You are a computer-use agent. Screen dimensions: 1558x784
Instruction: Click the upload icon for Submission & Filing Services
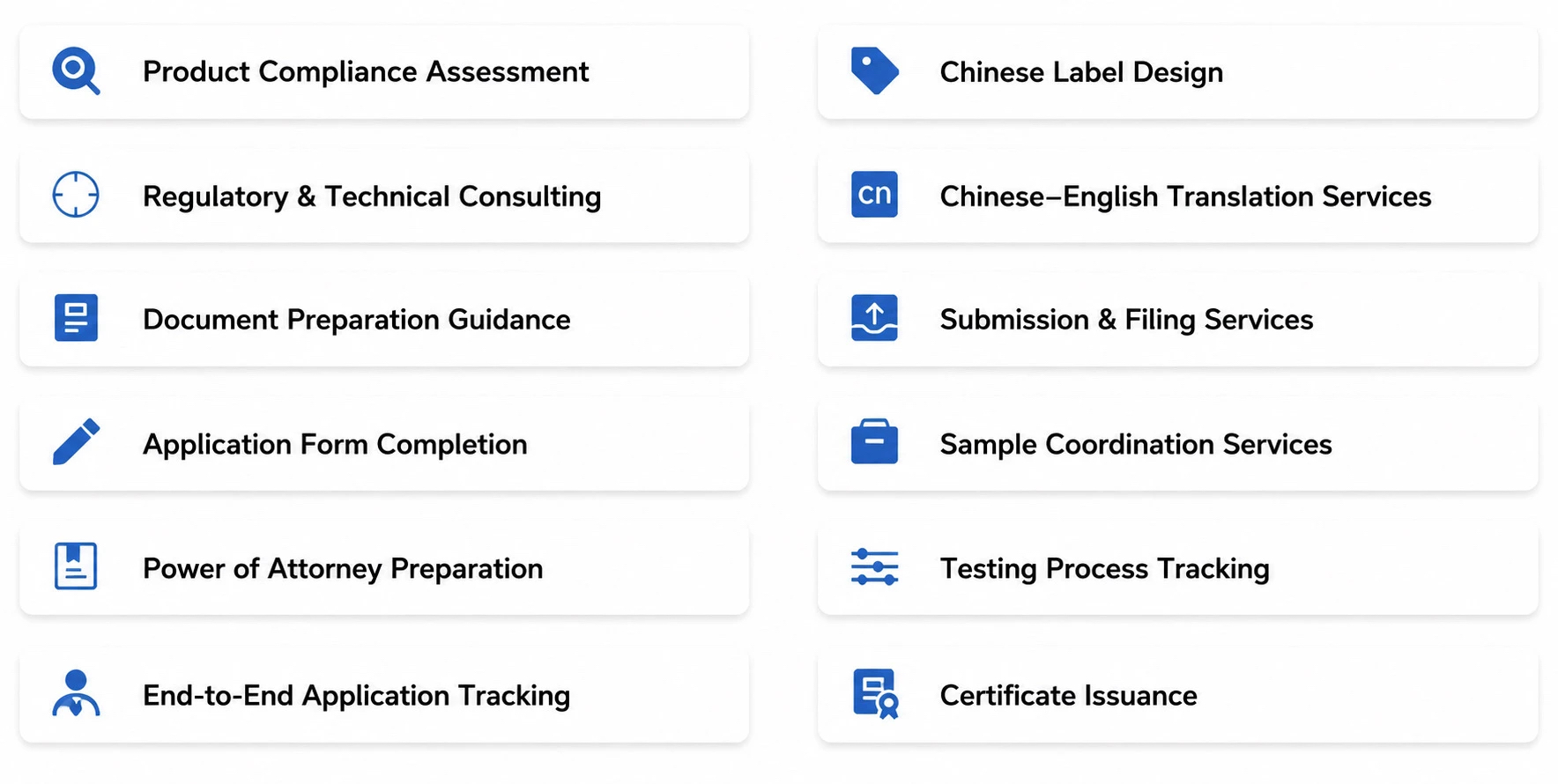tap(874, 318)
